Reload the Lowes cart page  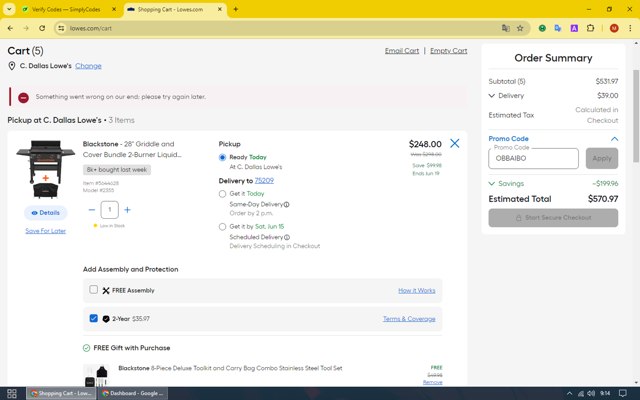click(x=42, y=28)
